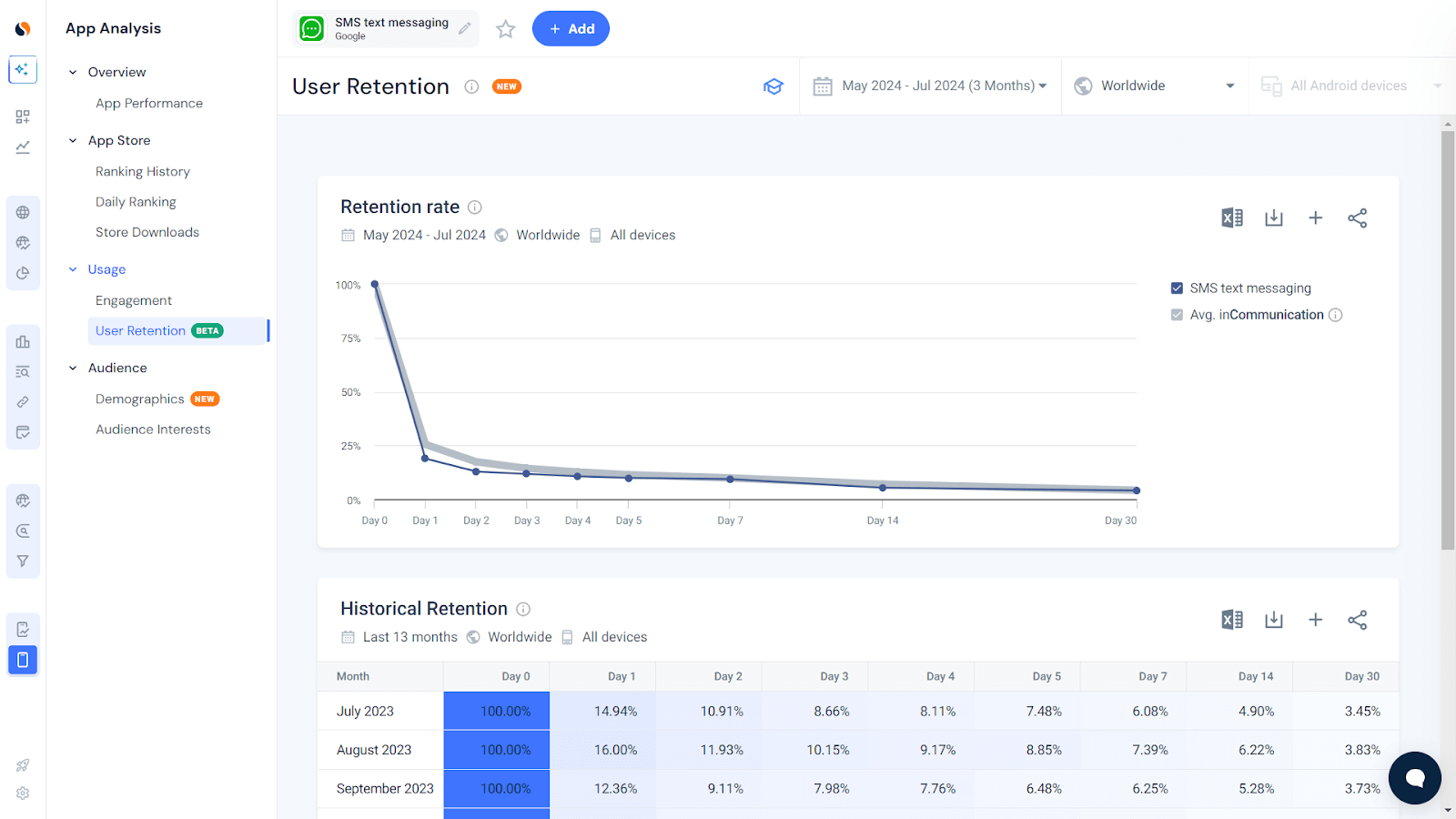The width and height of the screenshot is (1456, 819).
Task: Open the edit pencil next to SMS text messaging
Action: [464, 28]
